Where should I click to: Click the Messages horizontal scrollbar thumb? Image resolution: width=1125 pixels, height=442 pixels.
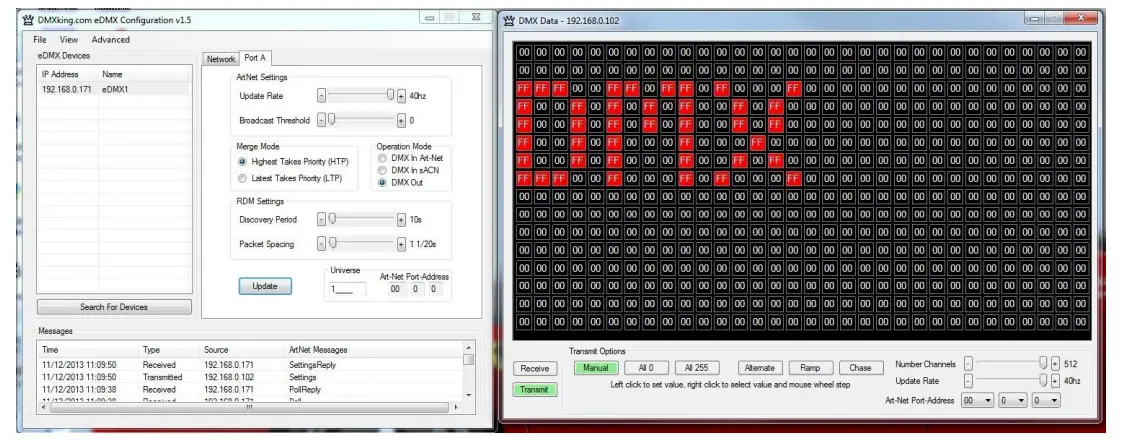tap(250, 407)
